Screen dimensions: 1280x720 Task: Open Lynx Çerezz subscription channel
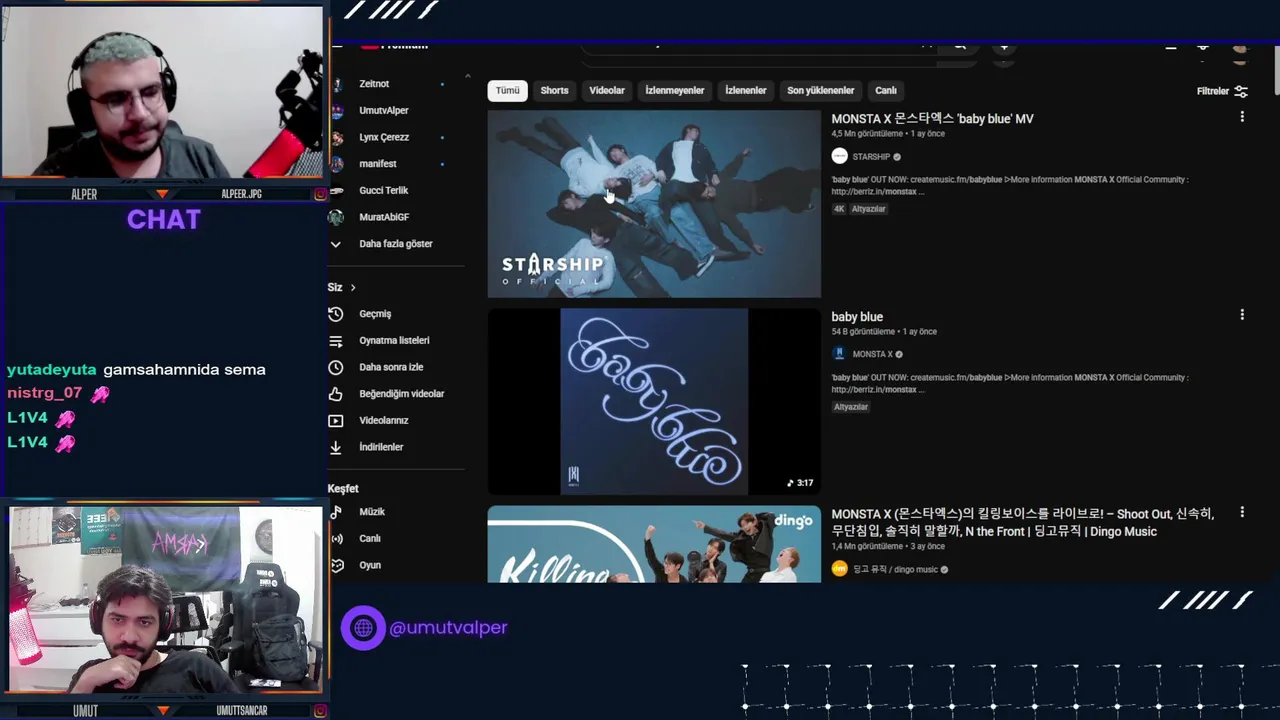(384, 137)
